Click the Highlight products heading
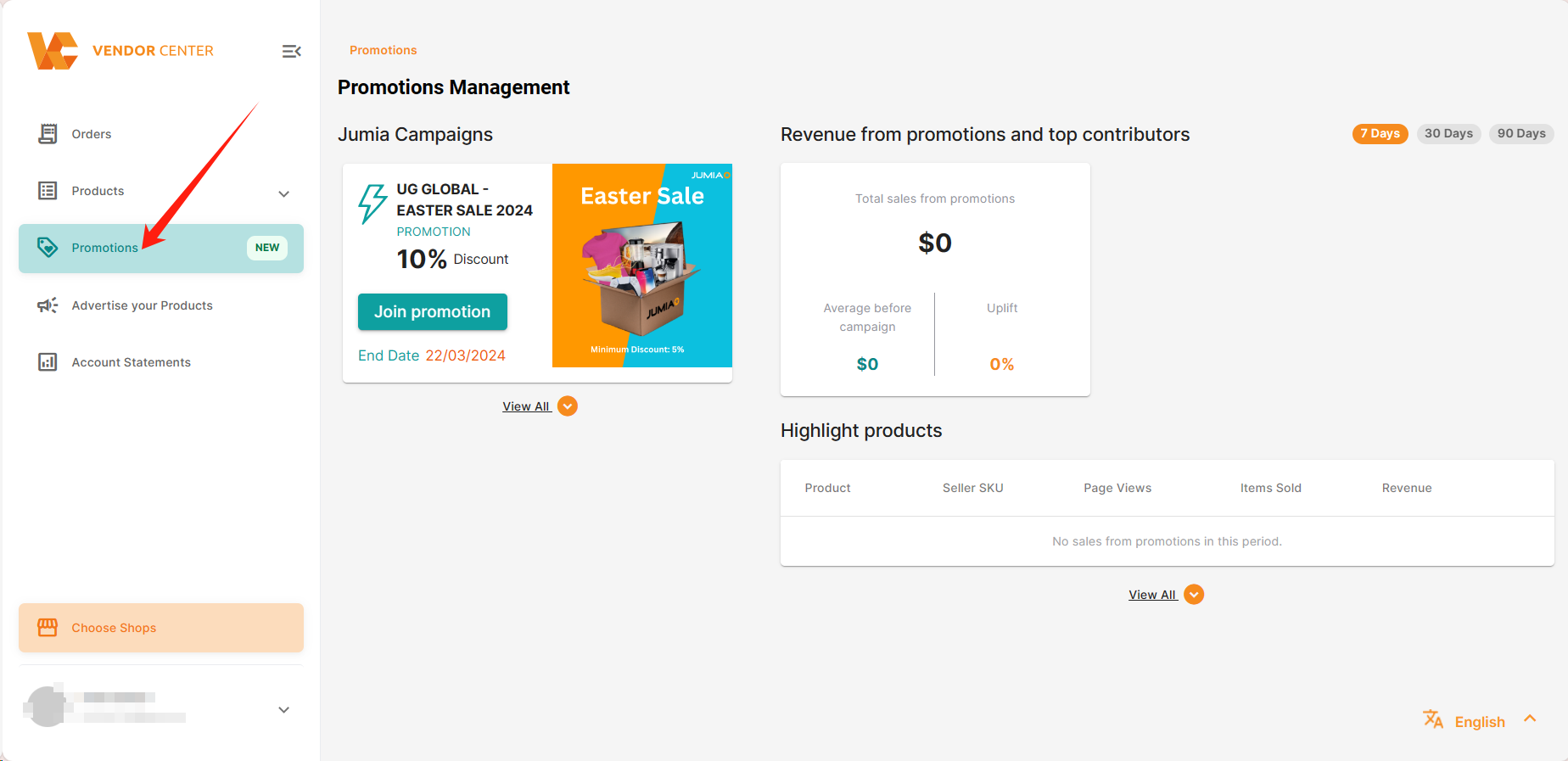Image resolution: width=1568 pixels, height=761 pixels. click(x=861, y=431)
